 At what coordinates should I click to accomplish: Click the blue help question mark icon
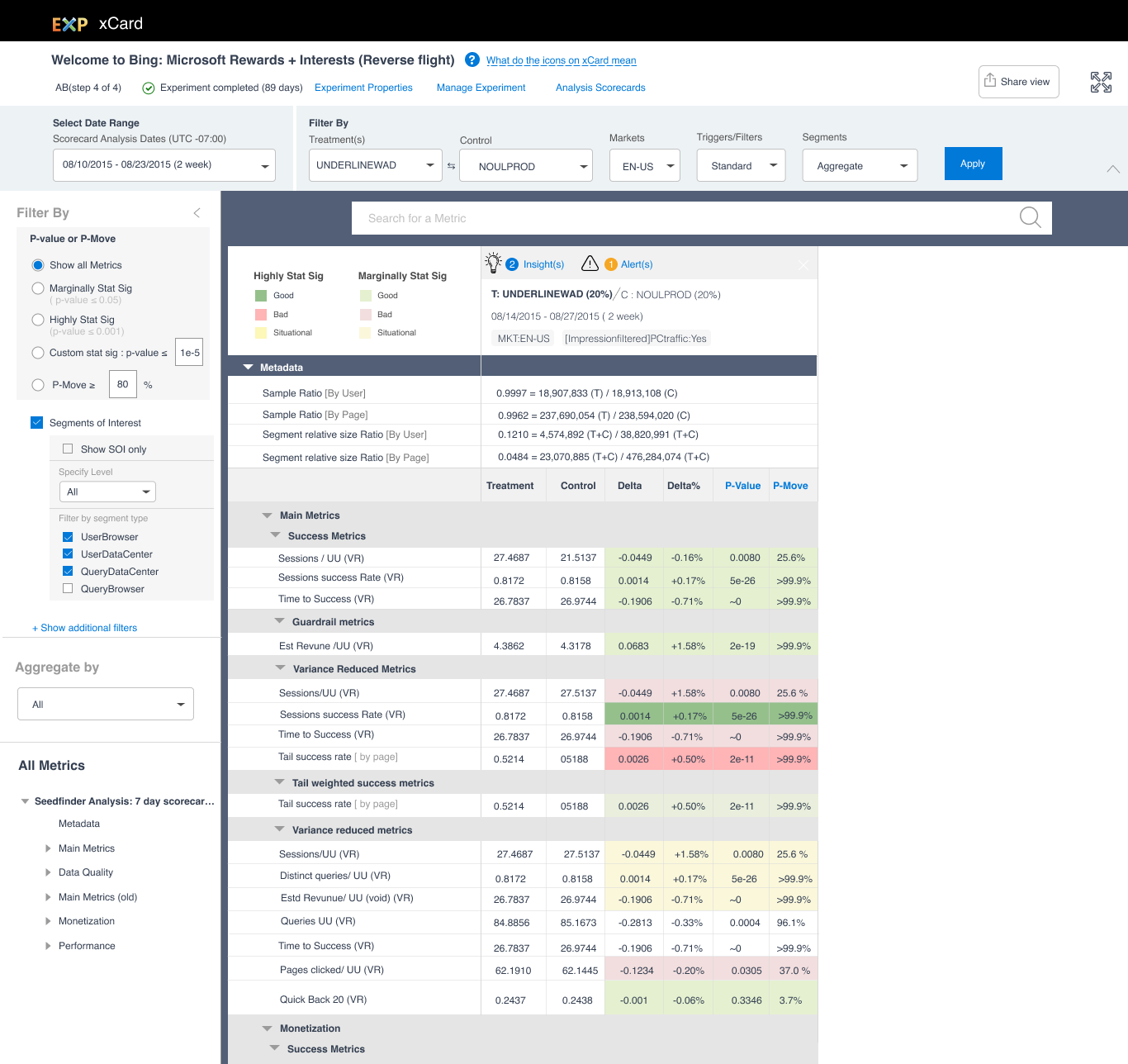click(472, 59)
